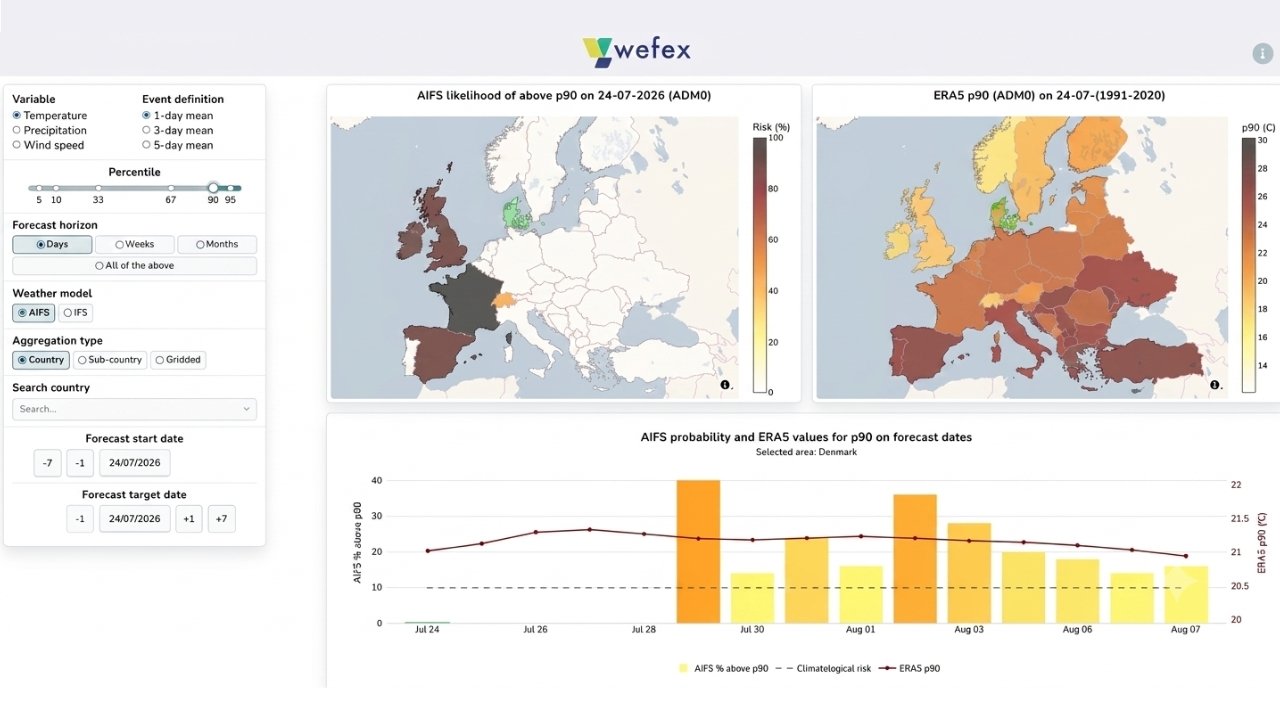Open the forecast target date field

(134, 519)
